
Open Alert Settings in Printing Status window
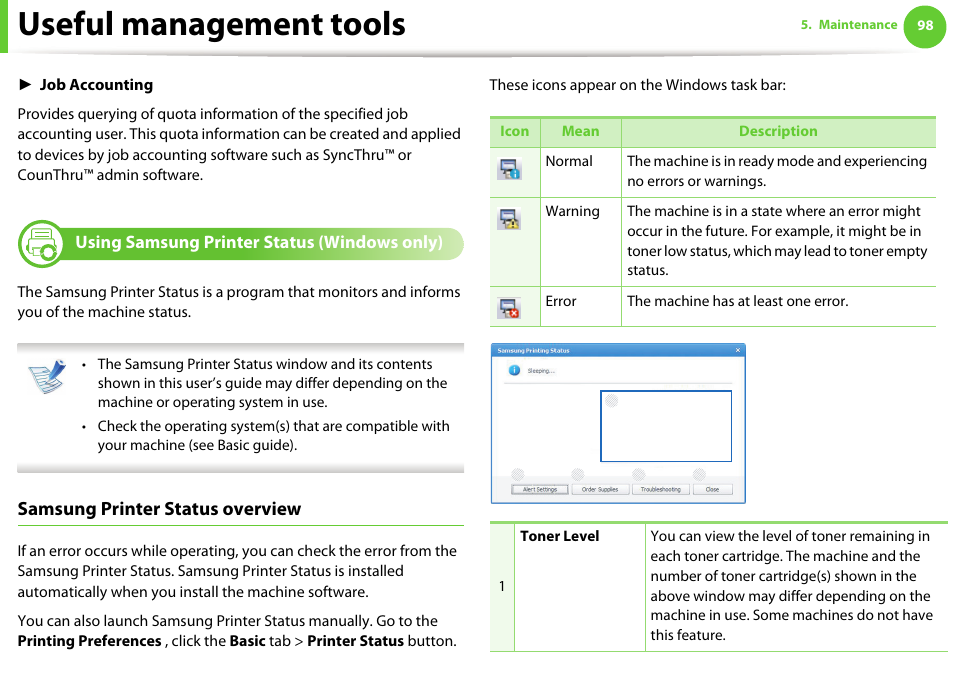[x=540, y=489]
